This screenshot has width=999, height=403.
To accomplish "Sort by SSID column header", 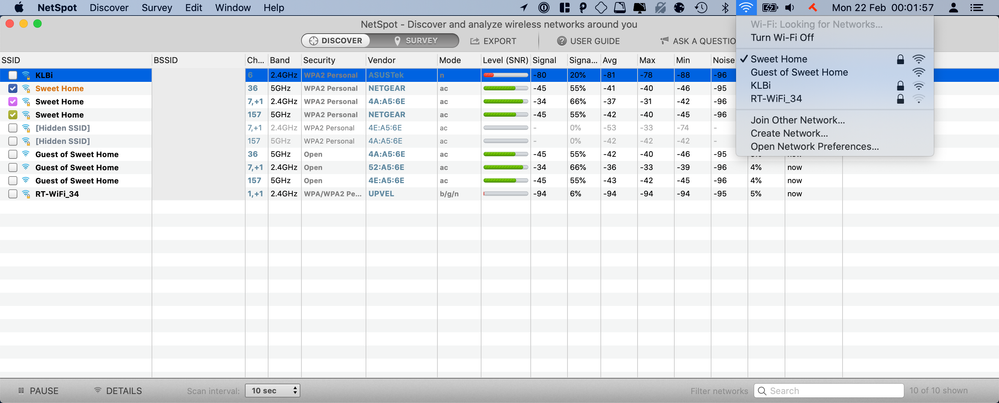I will pyautogui.click(x=76, y=60).
